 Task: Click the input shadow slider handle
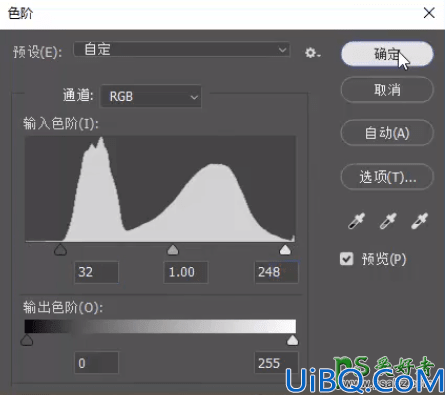60,250
